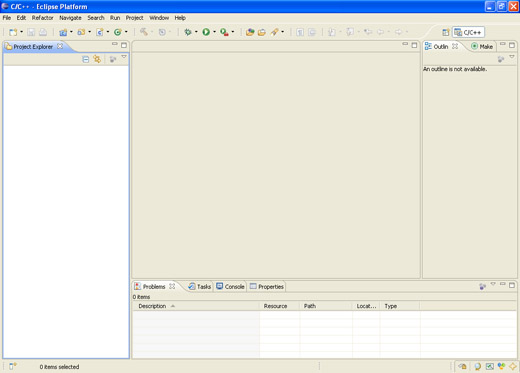Open the dropdown arrow beside the New icon
Viewport: 520px width, 373px height.
click(22, 32)
